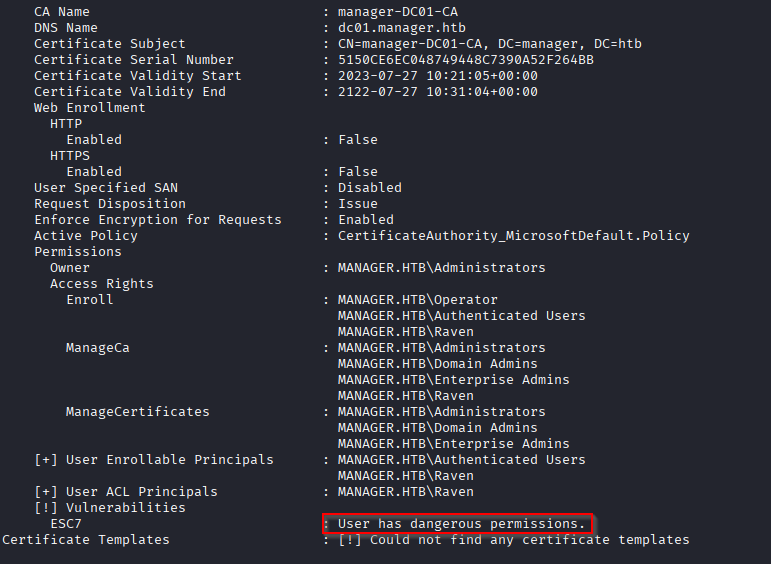The width and height of the screenshot is (771, 564).
Task: Click the User ACL Principals Raven value
Action: tap(406, 491)
